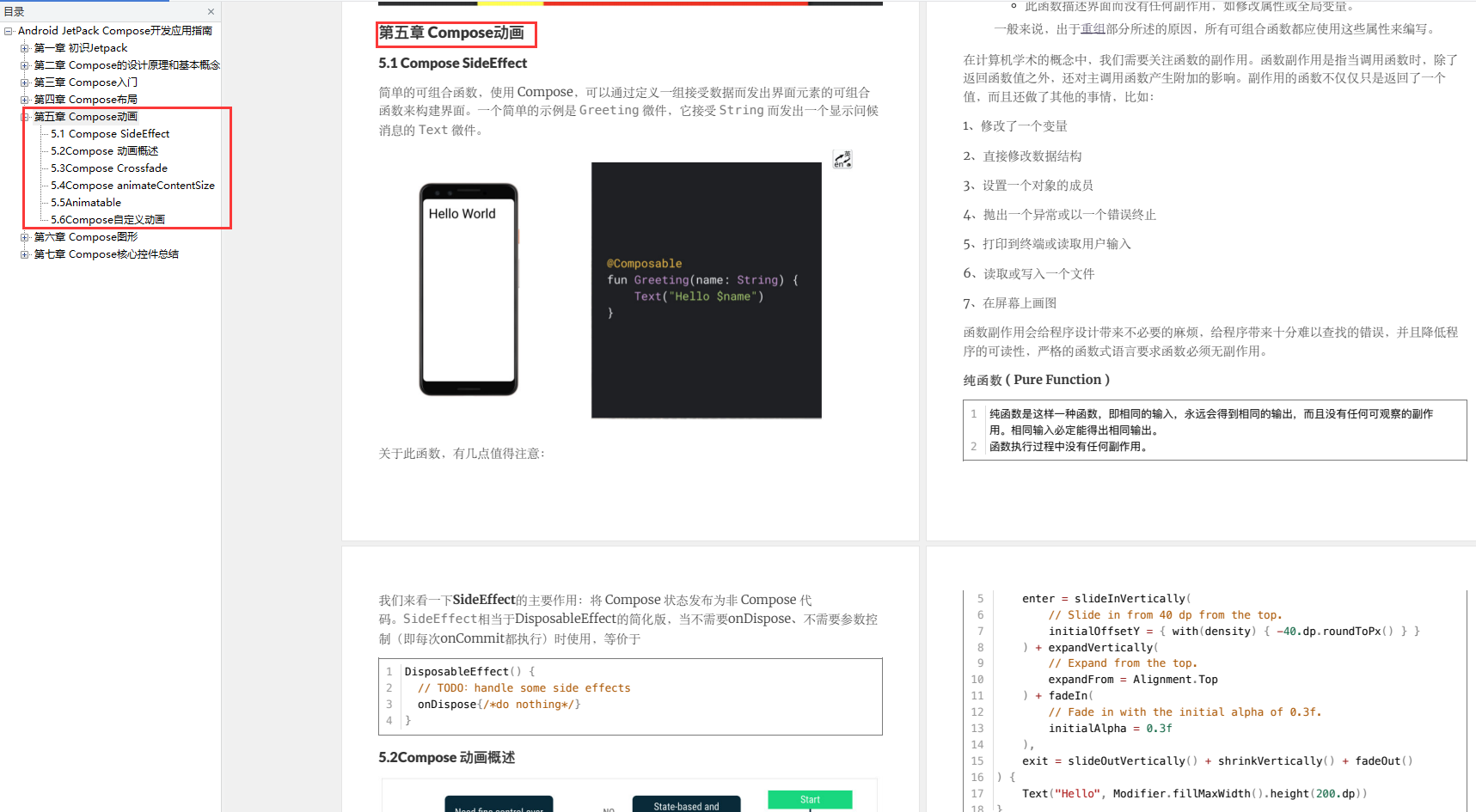Select 5.4 Compose animateContentSize entry
This screenshot has width=1476, height=812.
click(131, 185)
